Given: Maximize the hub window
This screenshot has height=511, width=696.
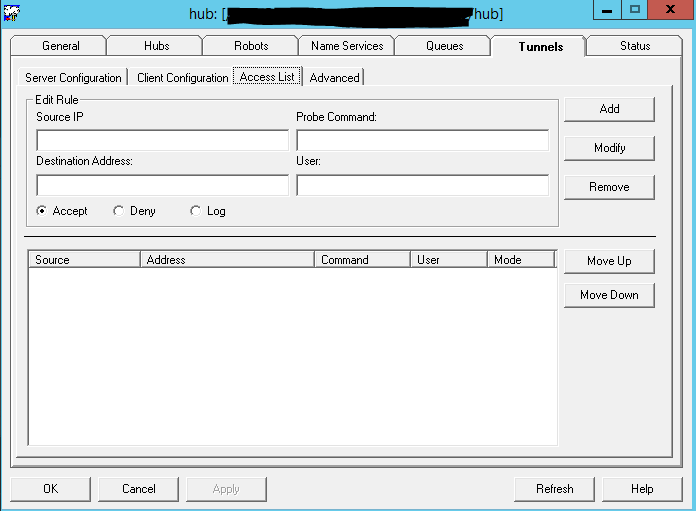Looking at the screenshot, I should click(x=635, y=10).
